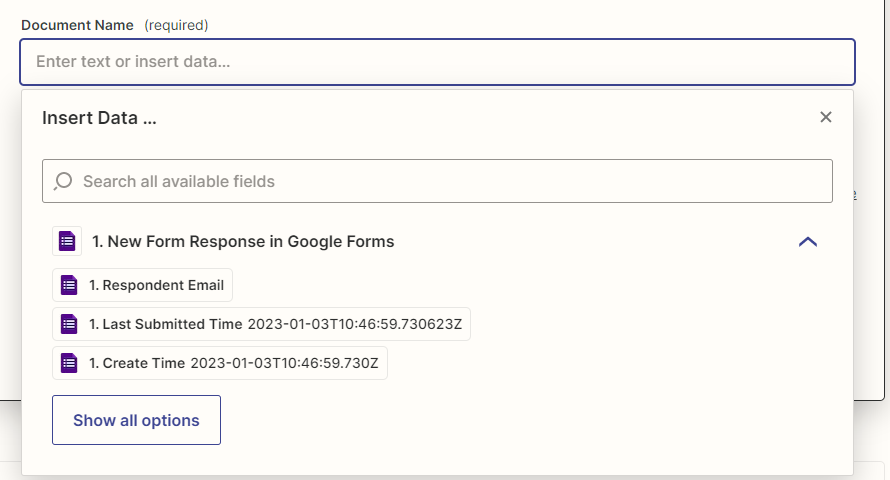Click the Insert Data heading

99,118
